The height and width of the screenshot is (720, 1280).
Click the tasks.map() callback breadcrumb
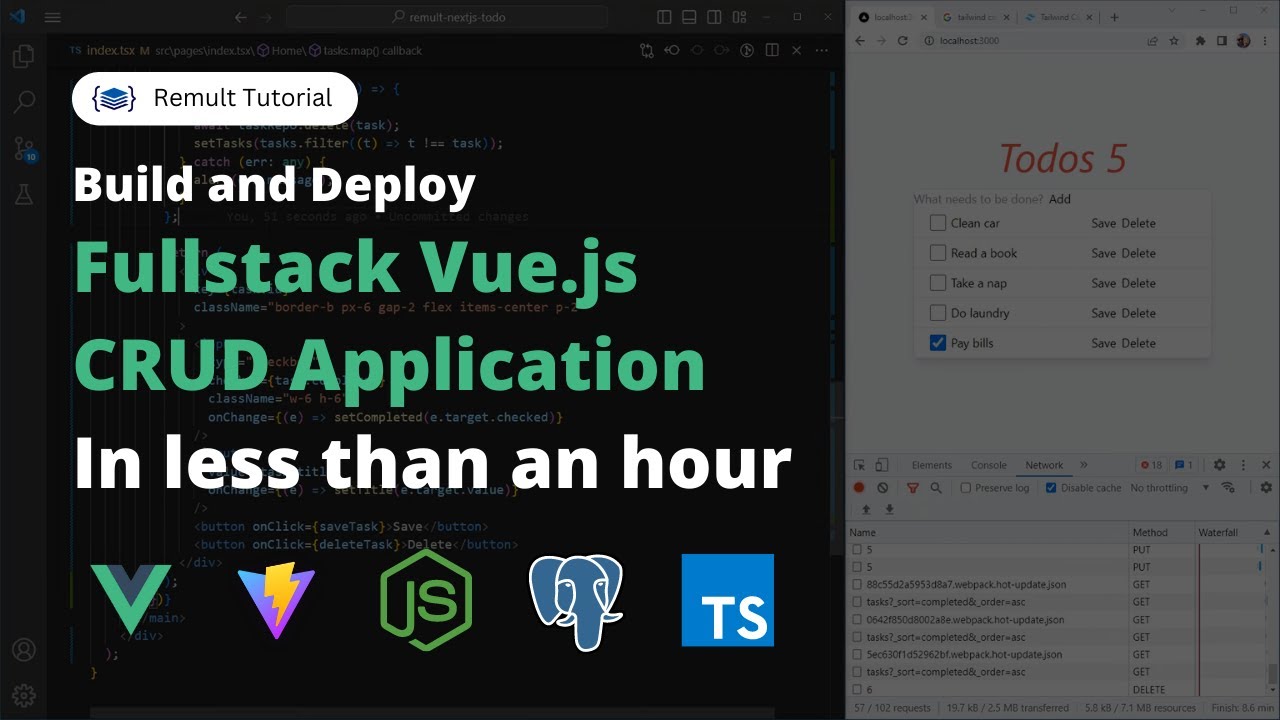(364, 50)
